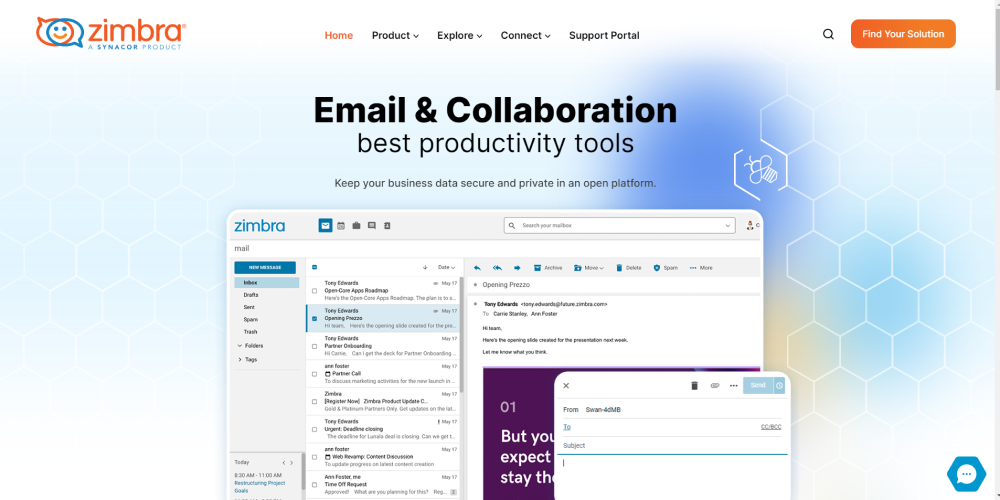The image size is (1000, 500).
Task: Check the Partner Onboarding email
Action: (x=314, y=346)
